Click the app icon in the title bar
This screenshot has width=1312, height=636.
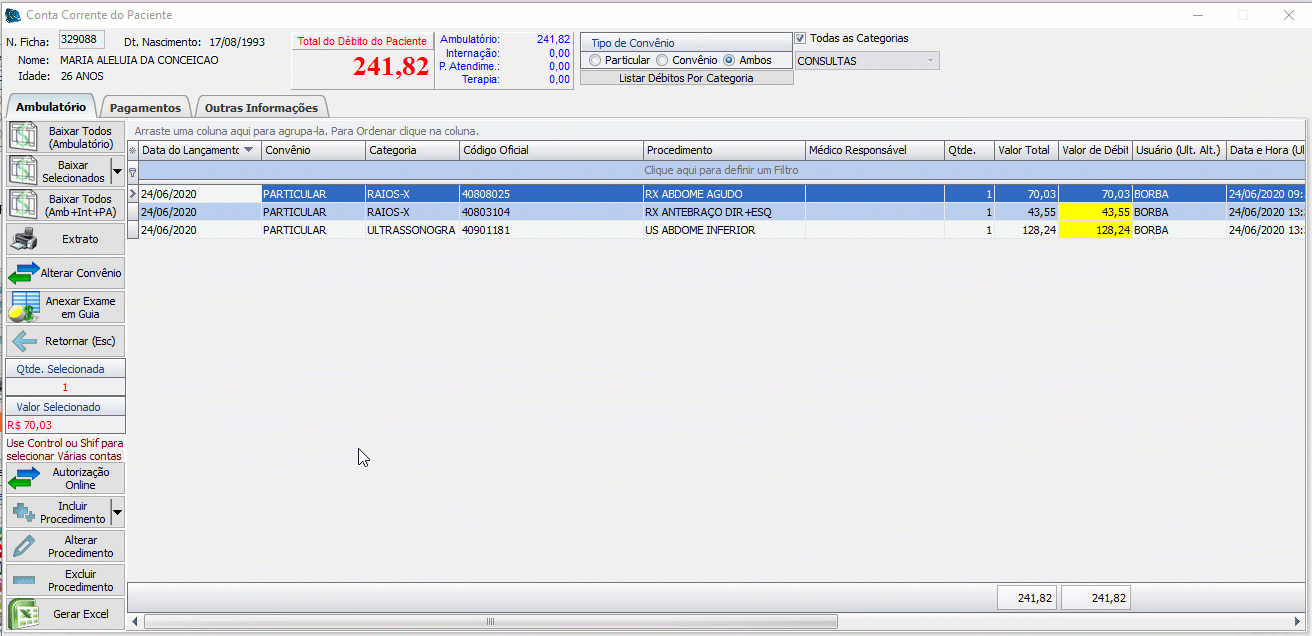[x=13, y=15]
